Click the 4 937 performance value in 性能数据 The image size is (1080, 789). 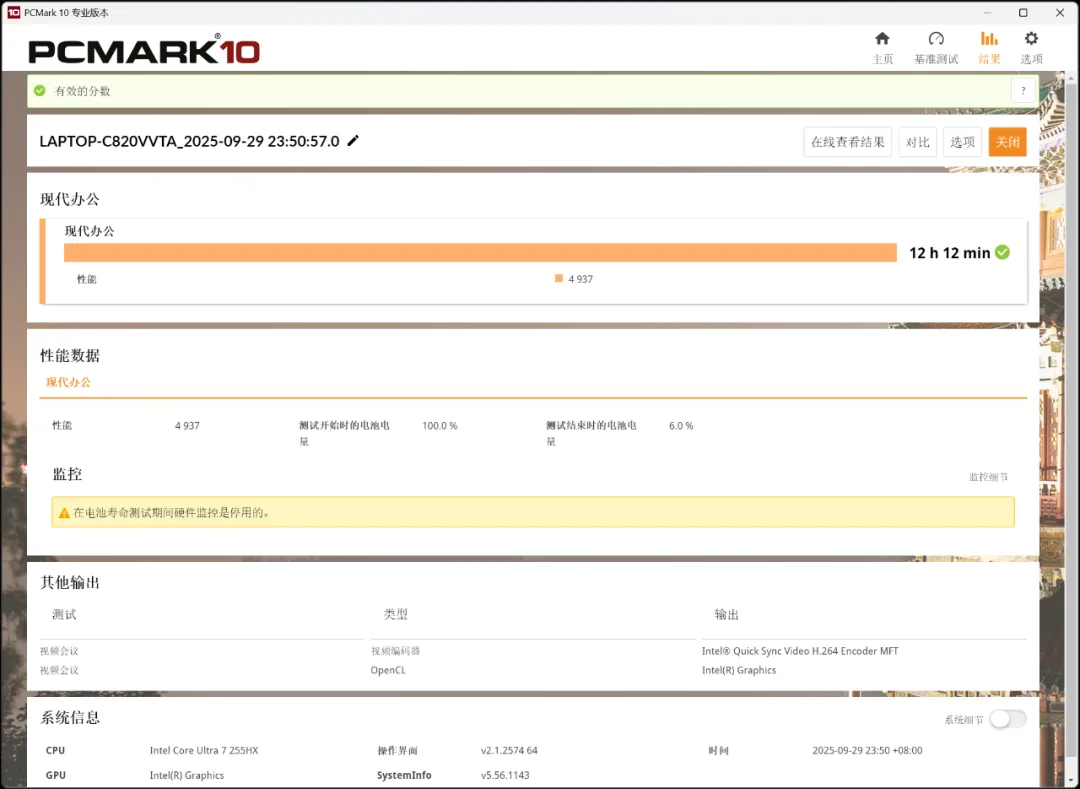pyautogui.click(x=187, y=426)
